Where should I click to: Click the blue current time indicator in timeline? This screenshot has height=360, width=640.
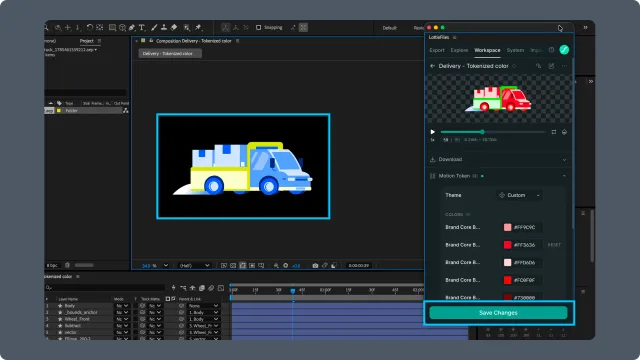293,291
